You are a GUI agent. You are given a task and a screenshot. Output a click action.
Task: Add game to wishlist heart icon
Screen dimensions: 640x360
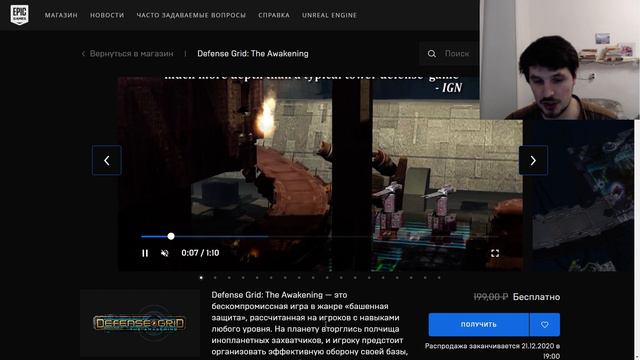[x=544, y=324]
